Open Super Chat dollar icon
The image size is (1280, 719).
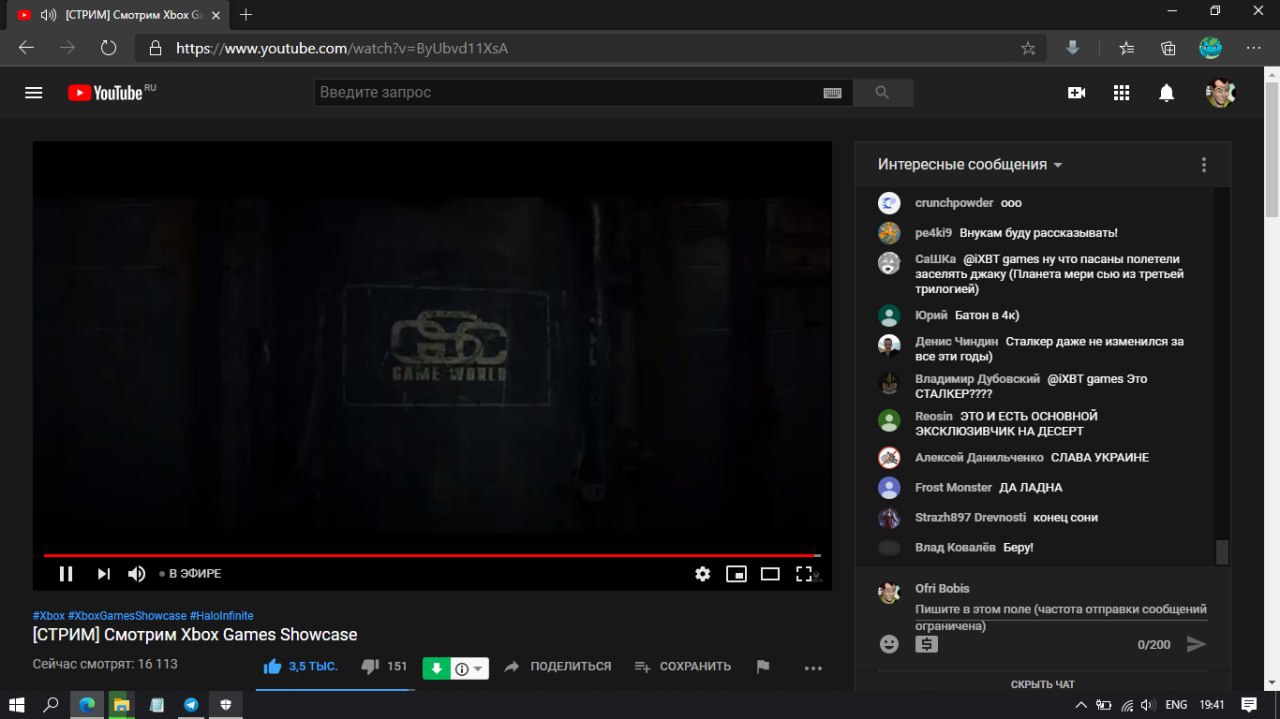point(926,644)
